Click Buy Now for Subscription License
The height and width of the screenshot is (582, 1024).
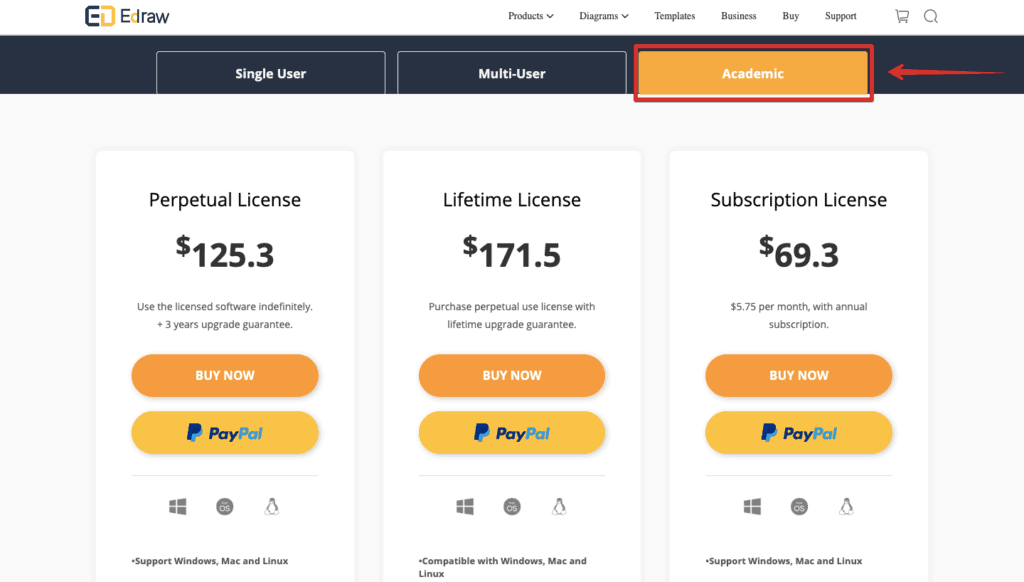[x=799, y=376]
